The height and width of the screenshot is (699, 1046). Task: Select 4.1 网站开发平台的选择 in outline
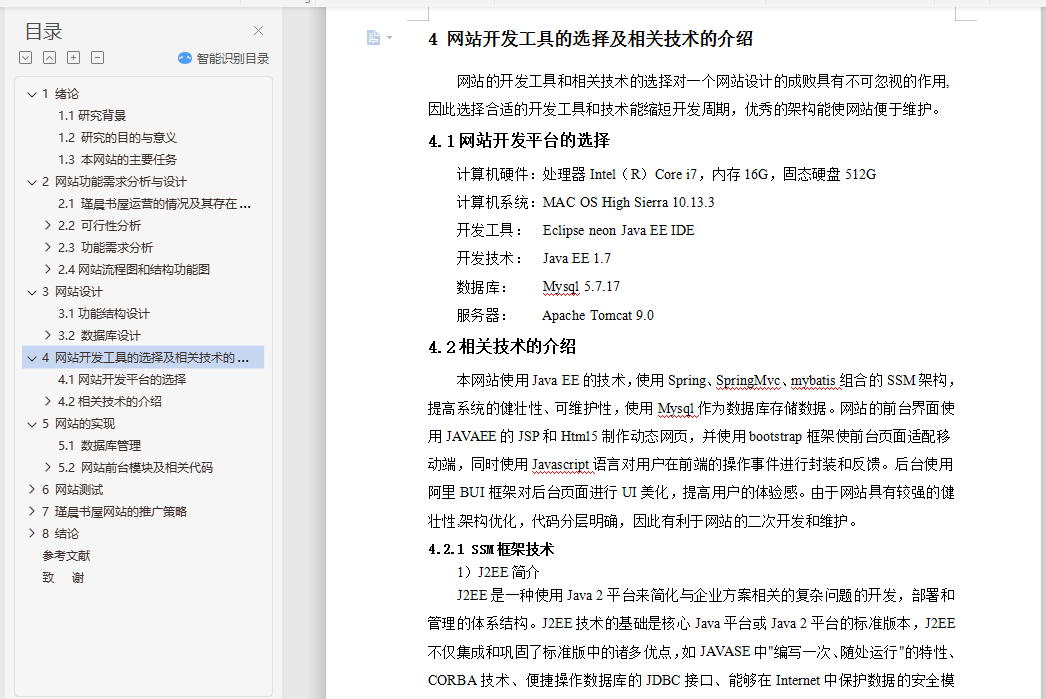122,380
